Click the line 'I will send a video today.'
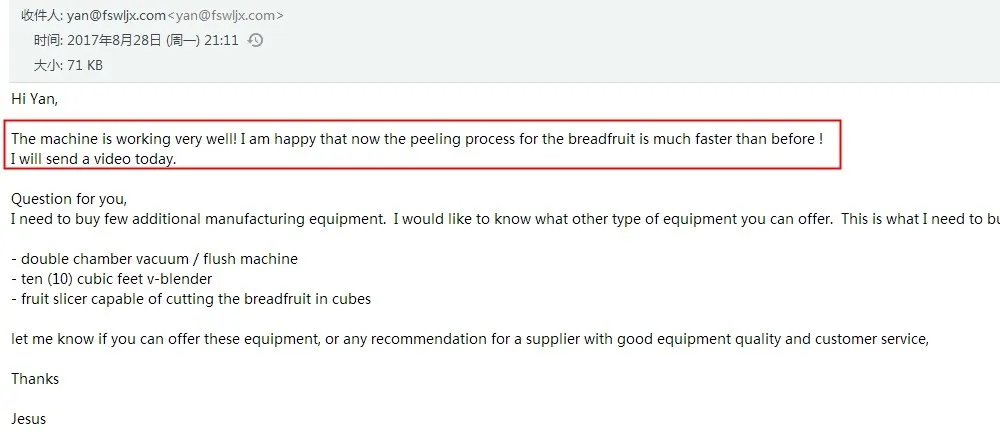1000x444 pixels. pyautogui.click(x=93, y=159)
